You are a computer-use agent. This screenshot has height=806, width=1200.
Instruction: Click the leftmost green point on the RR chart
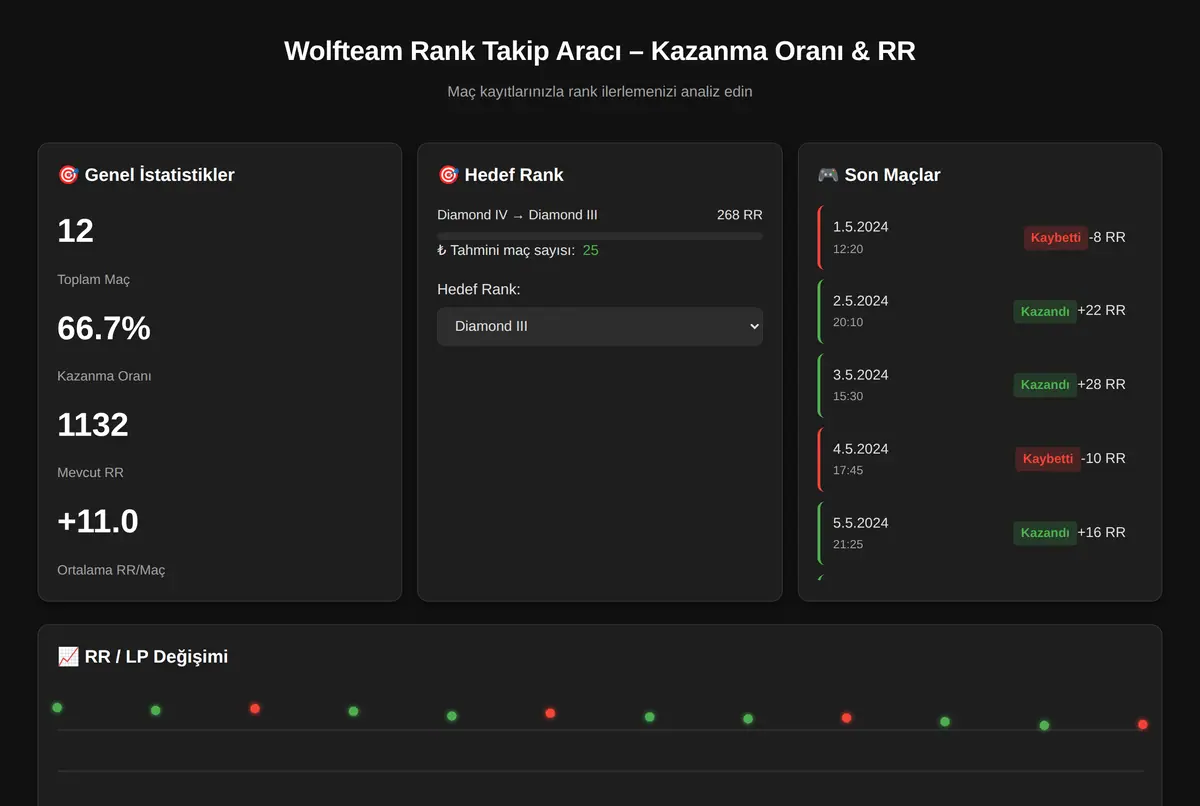(57, 708)
